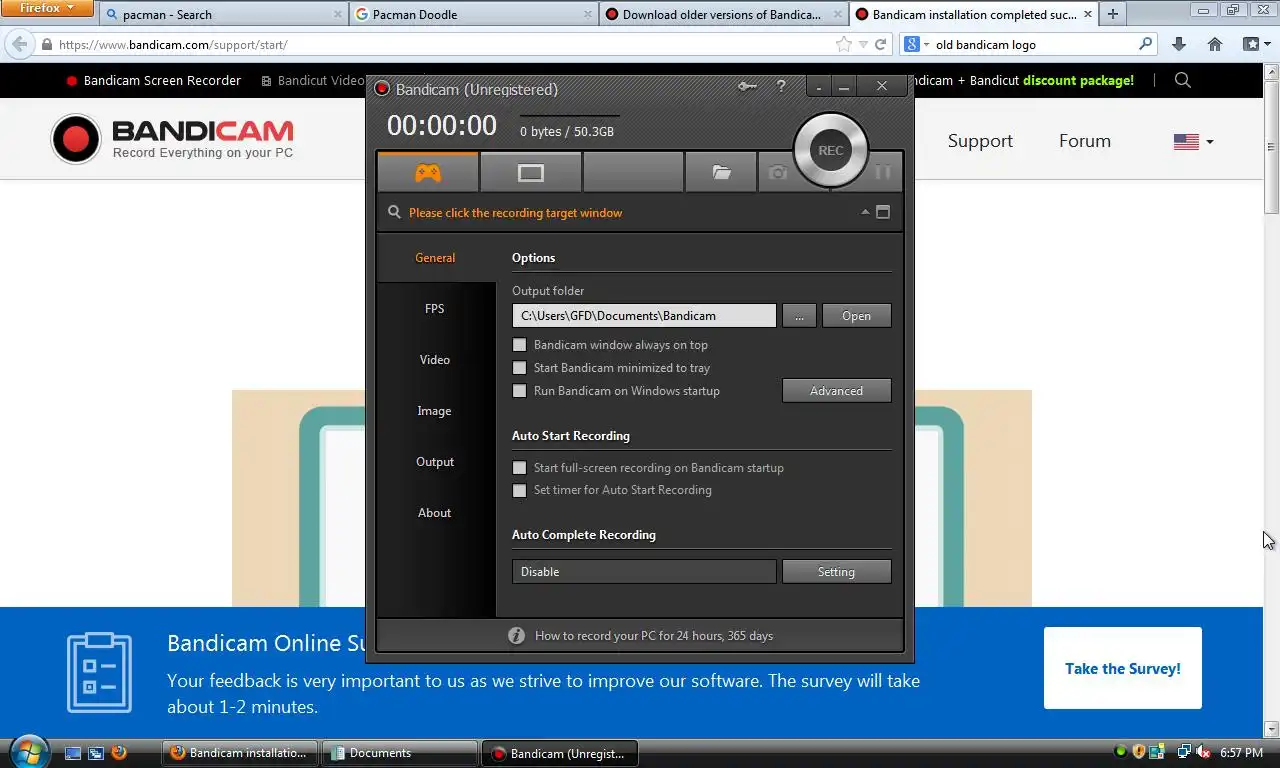The width and height of the screenshot is (1280, 768).
Task: Click the output folder path field
Action: coord(644,316)
